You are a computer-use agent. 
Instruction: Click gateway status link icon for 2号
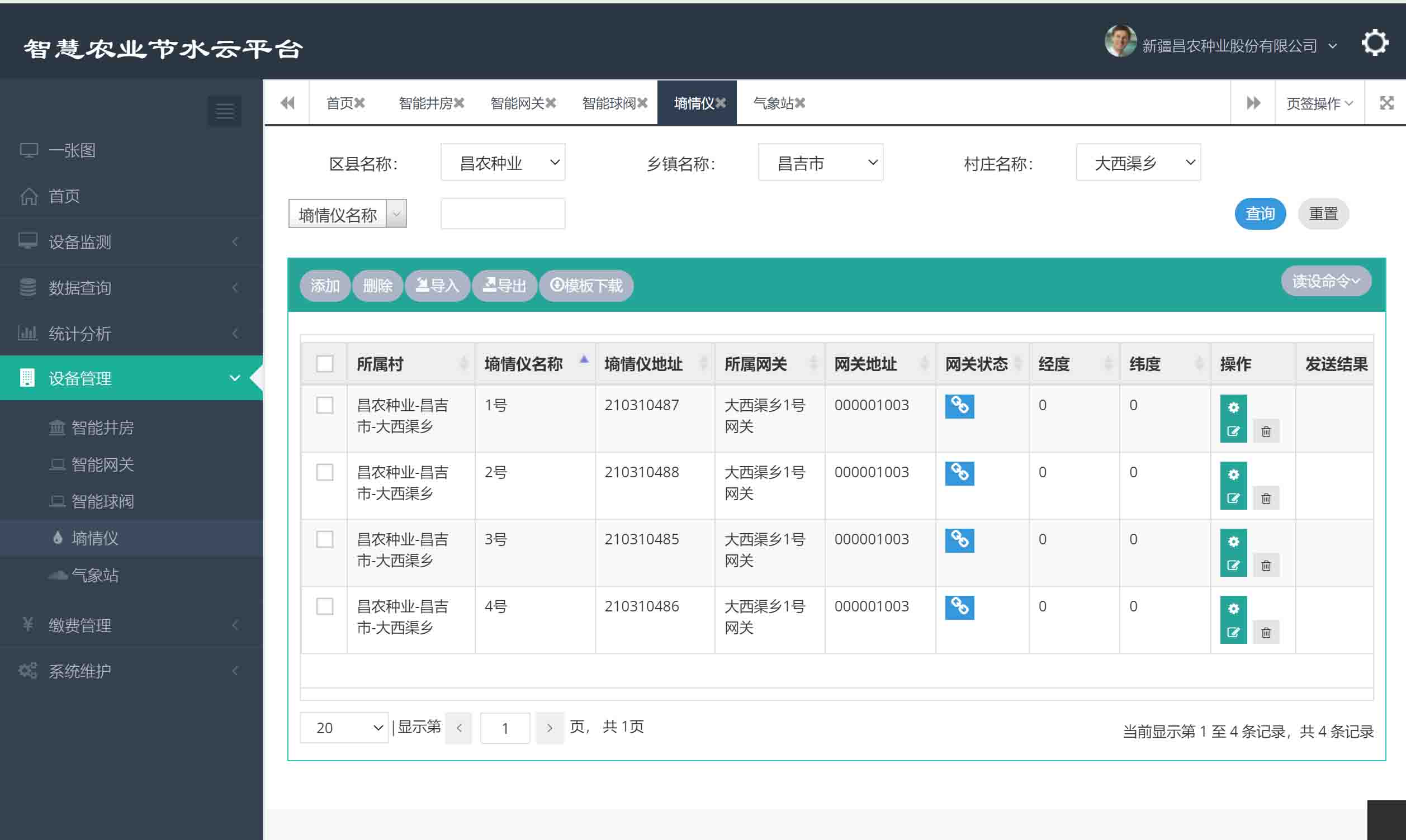coord(959,473)
